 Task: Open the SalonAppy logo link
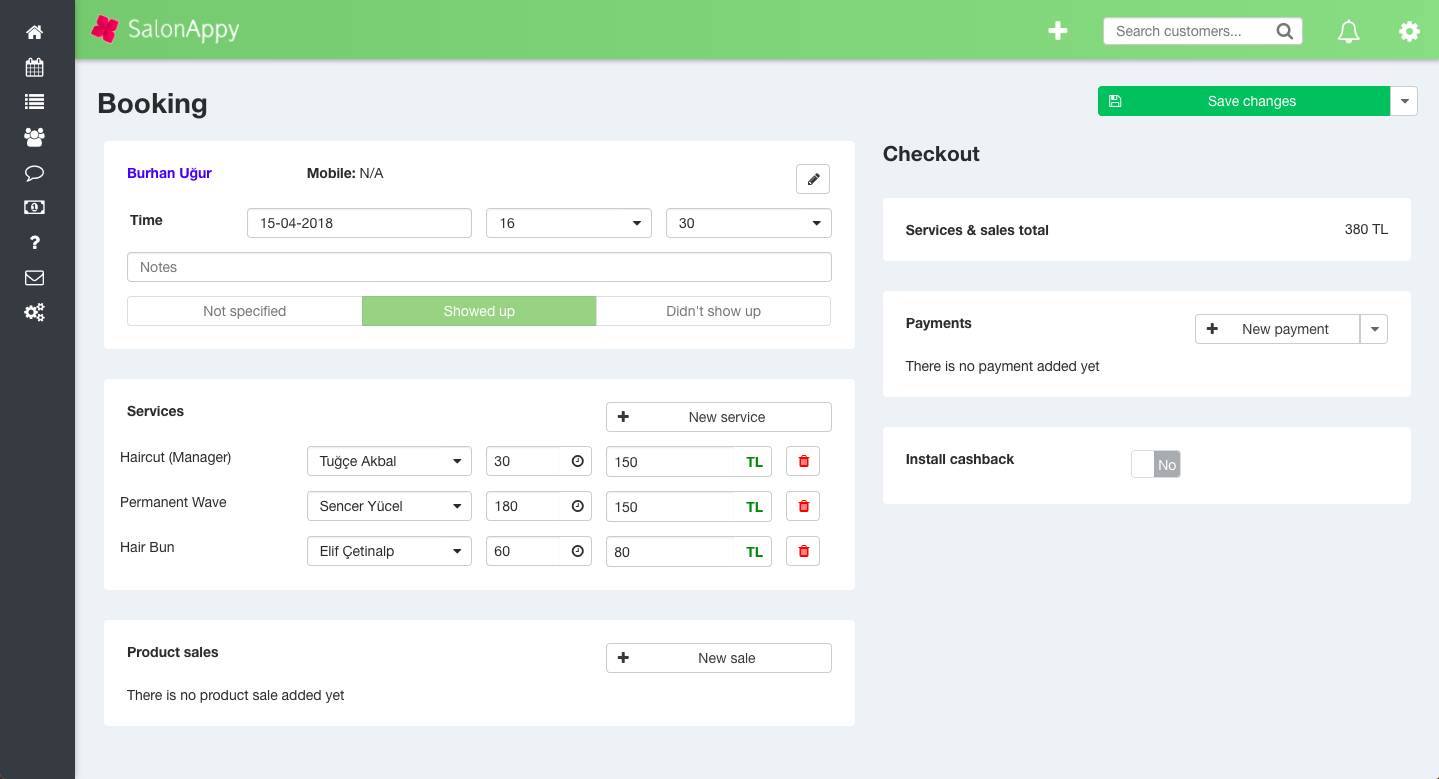[164, 30]
